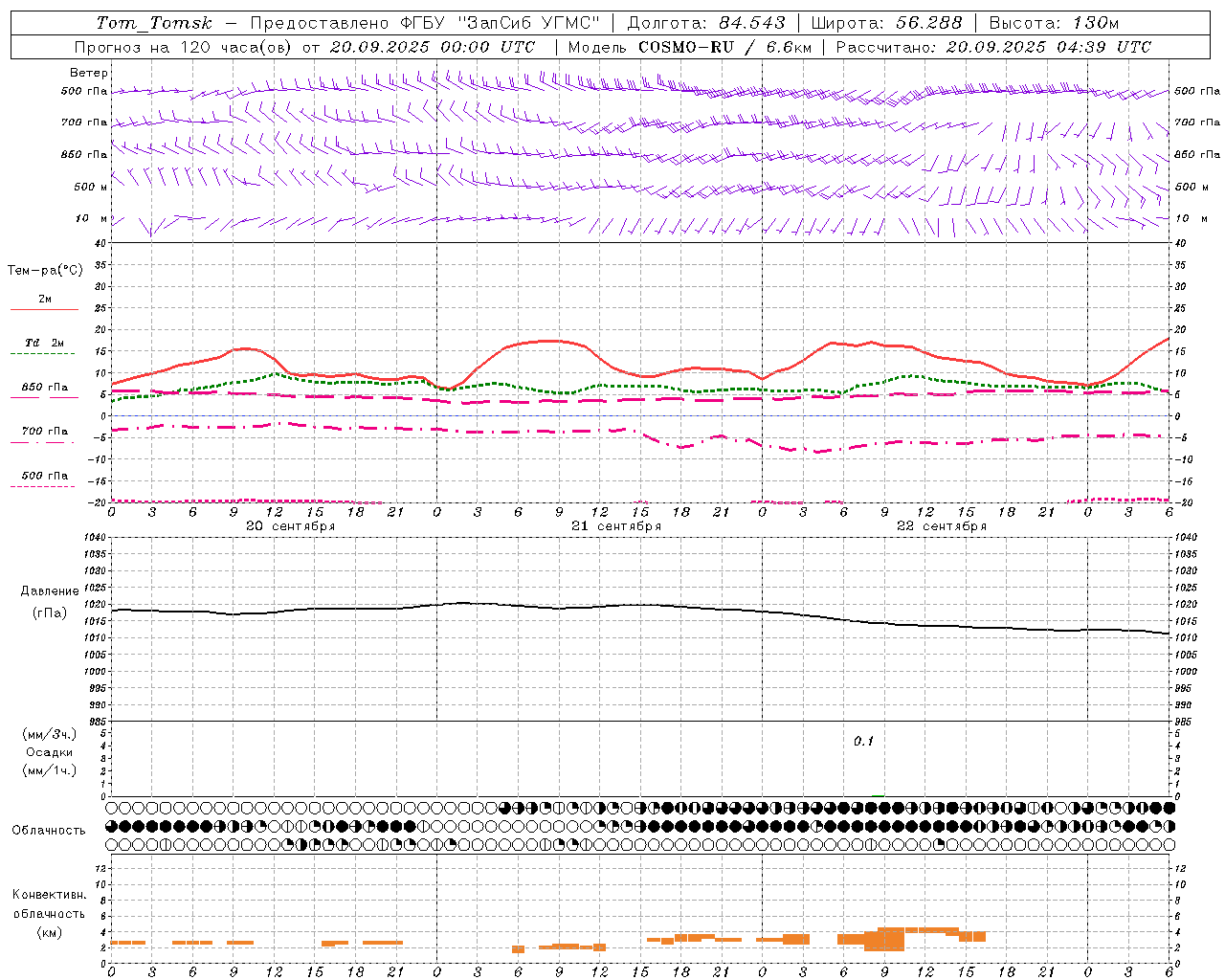1225x980 pixels.
Task: Click the Долгота: 84.543 value
Action: 706,23
